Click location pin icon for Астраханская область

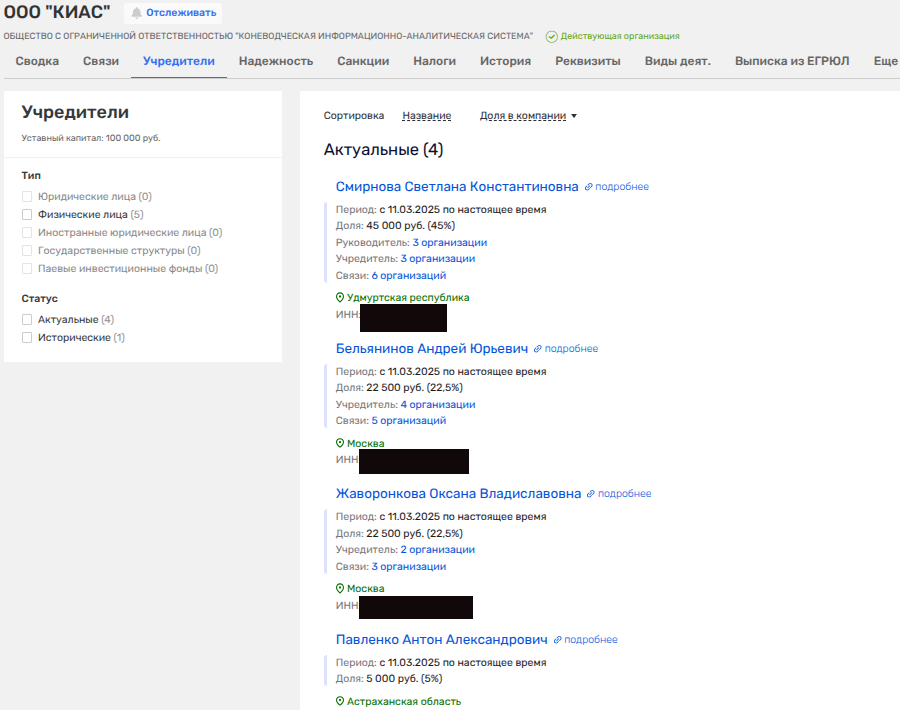pyautogui.click(x=340, y=702)
